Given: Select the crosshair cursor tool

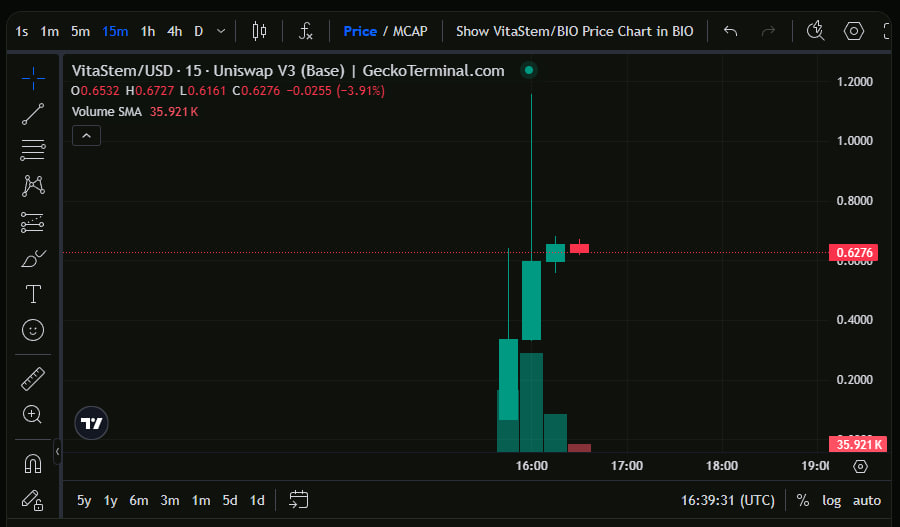Looking at the screenshot, I should coord(33,78).
